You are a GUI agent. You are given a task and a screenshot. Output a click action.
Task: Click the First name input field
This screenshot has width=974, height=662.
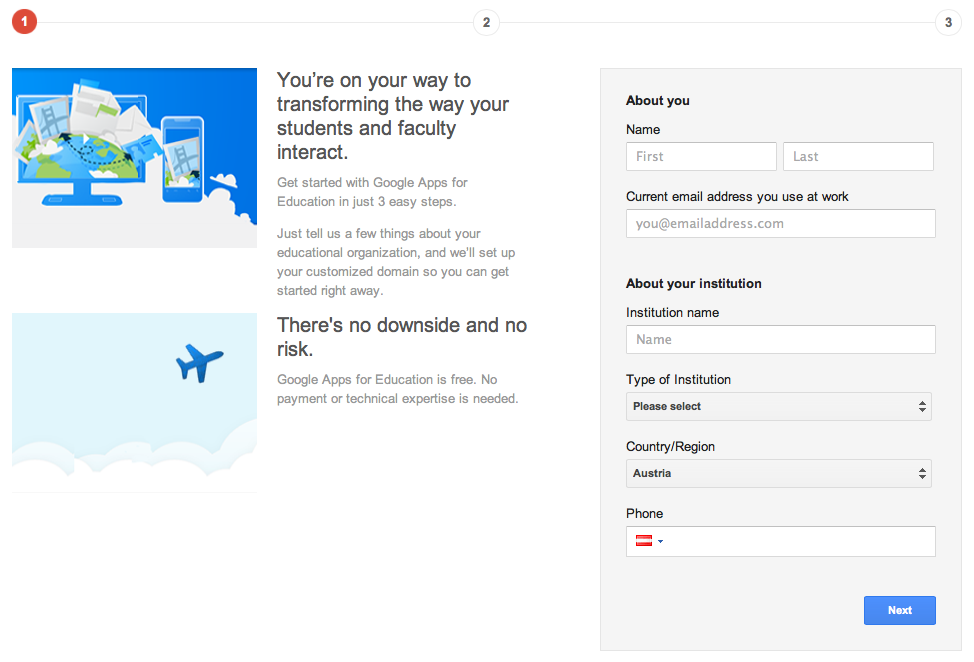701,156
